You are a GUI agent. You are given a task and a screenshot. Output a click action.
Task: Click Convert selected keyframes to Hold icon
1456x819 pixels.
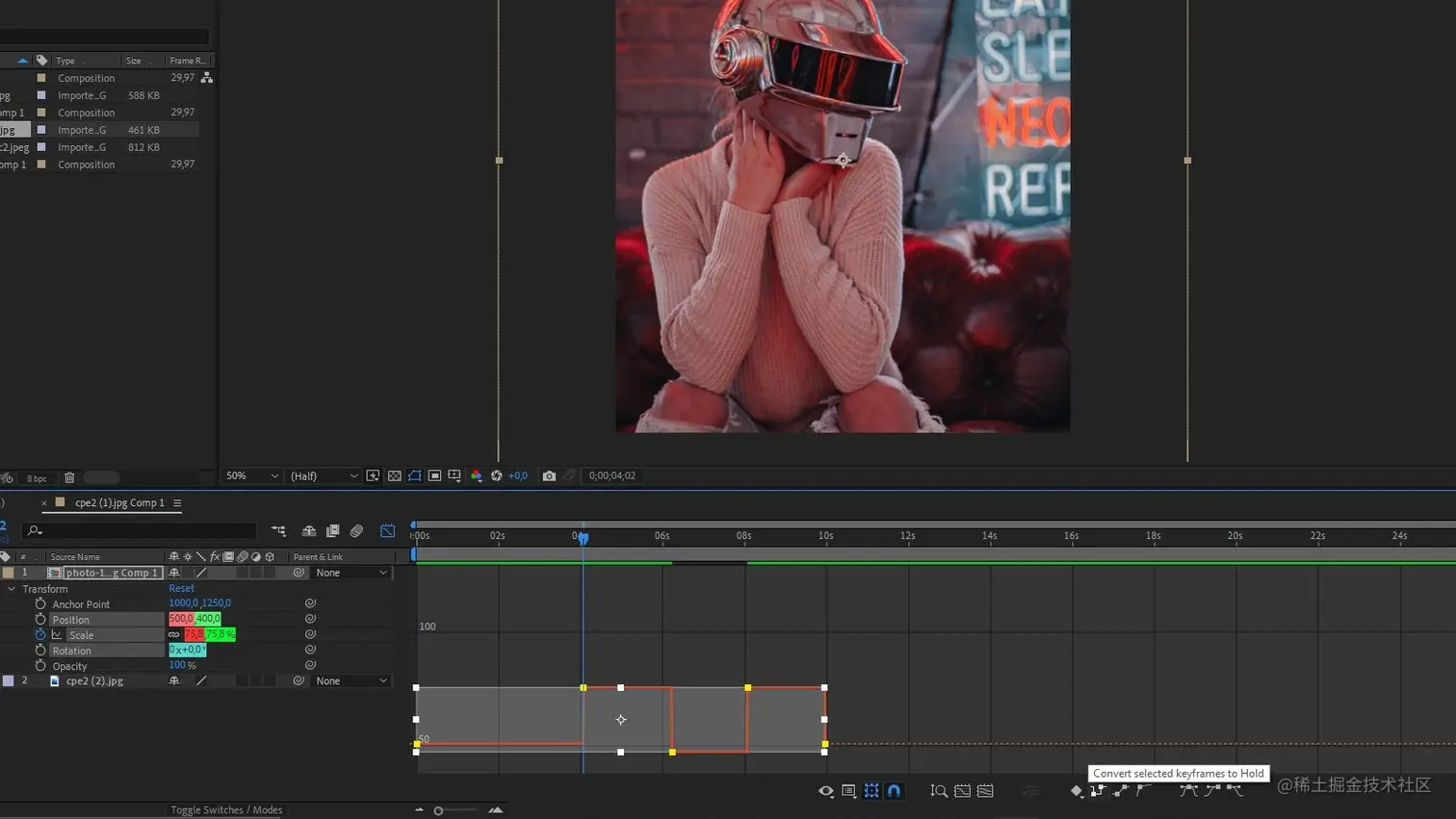[1099, 791]
